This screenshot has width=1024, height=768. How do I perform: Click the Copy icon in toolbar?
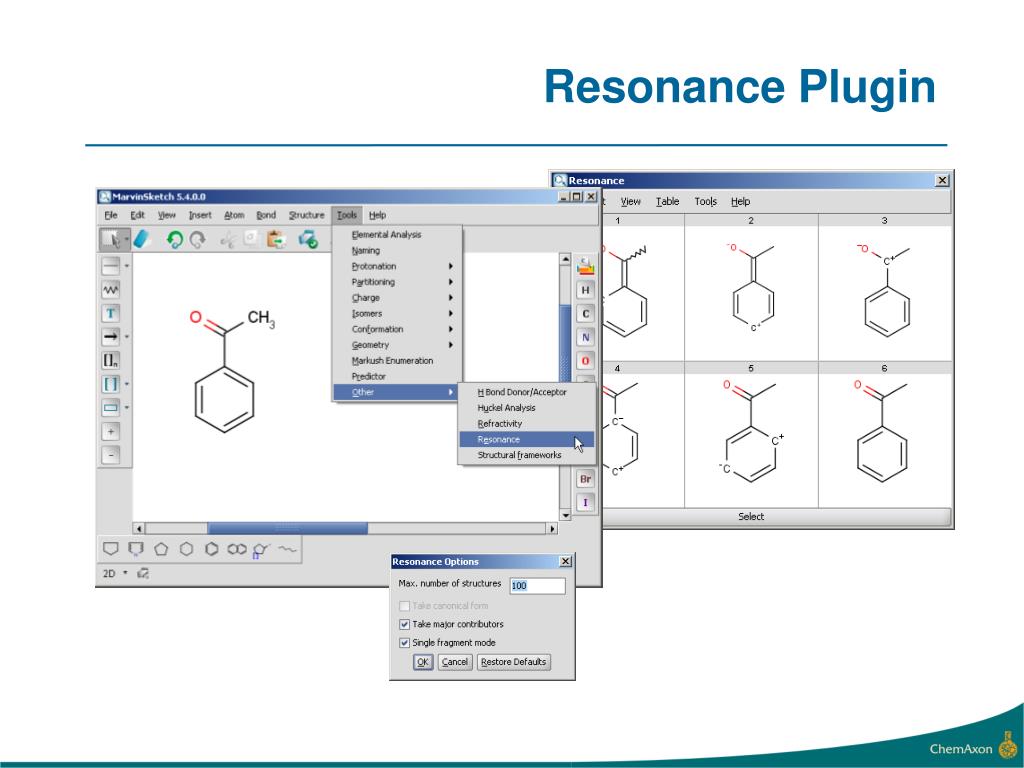click(251, 240)
